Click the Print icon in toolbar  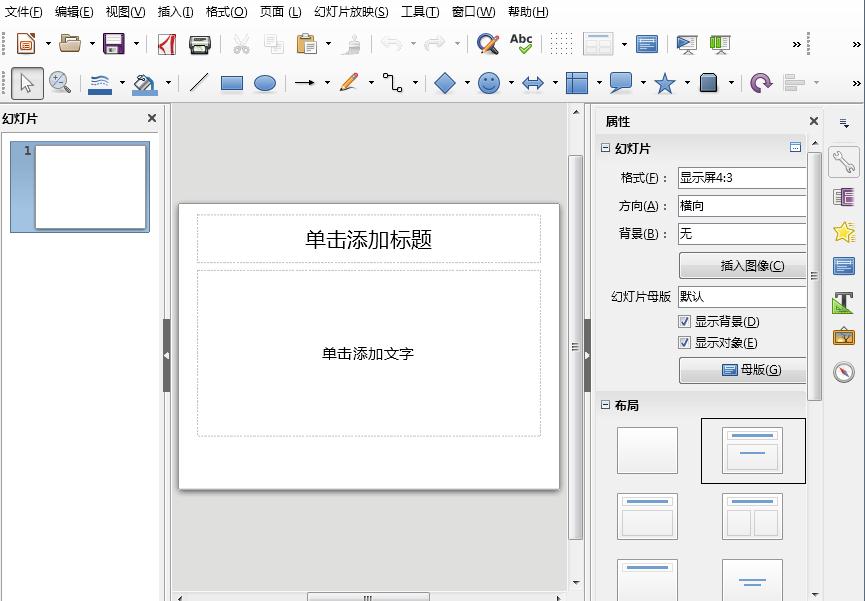(200, 44)
